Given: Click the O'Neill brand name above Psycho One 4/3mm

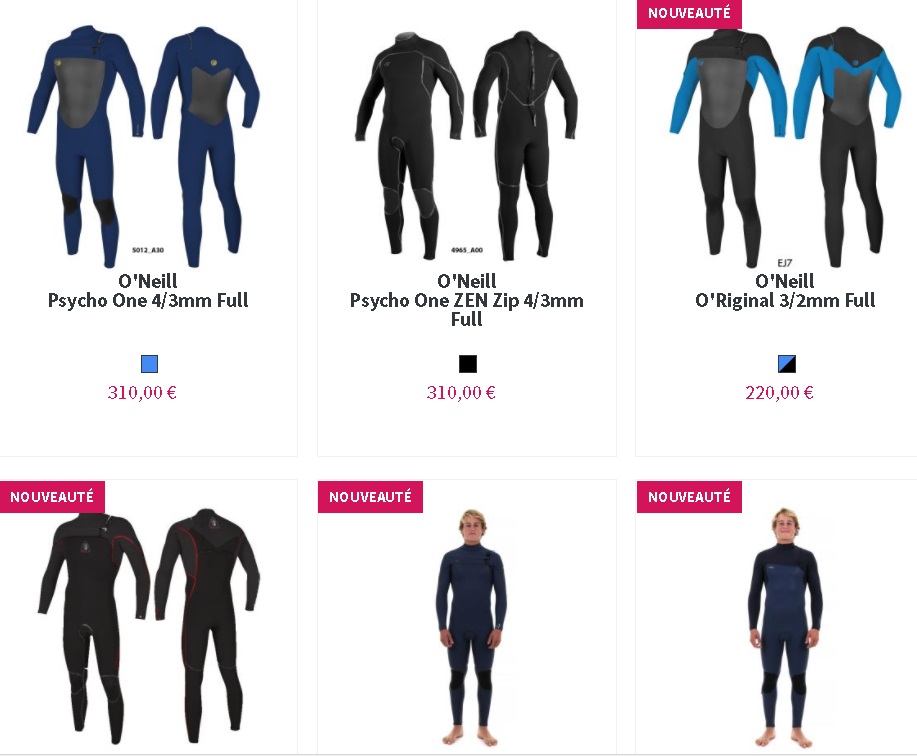Looking at the screenshot, I should (148, 281).
